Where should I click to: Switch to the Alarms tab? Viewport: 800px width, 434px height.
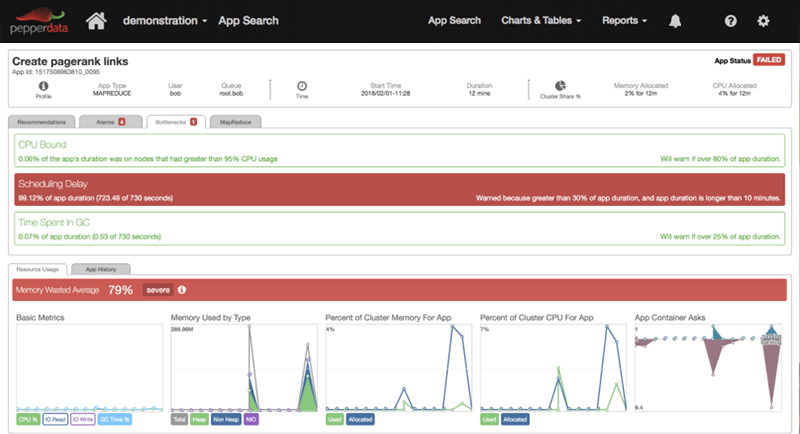pos(111,122)
